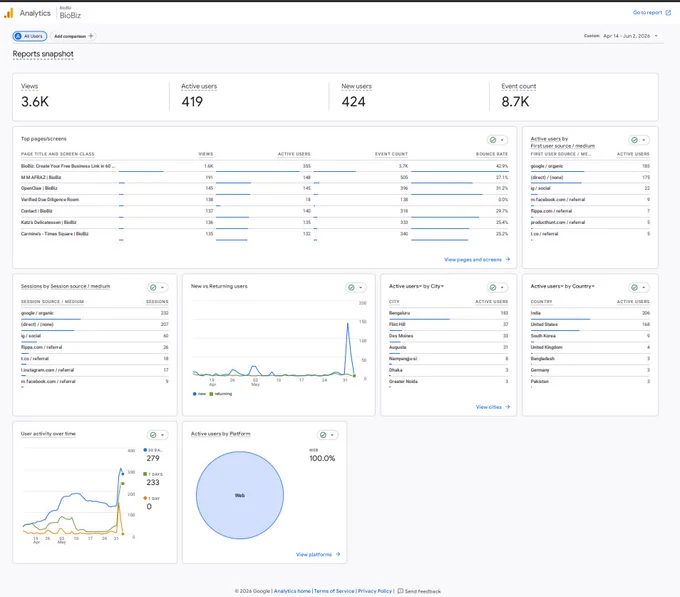This screenshot has height=597, width=680.
Task: Click the arrow icon after View platforms
Action: click(x=338, y=554)
